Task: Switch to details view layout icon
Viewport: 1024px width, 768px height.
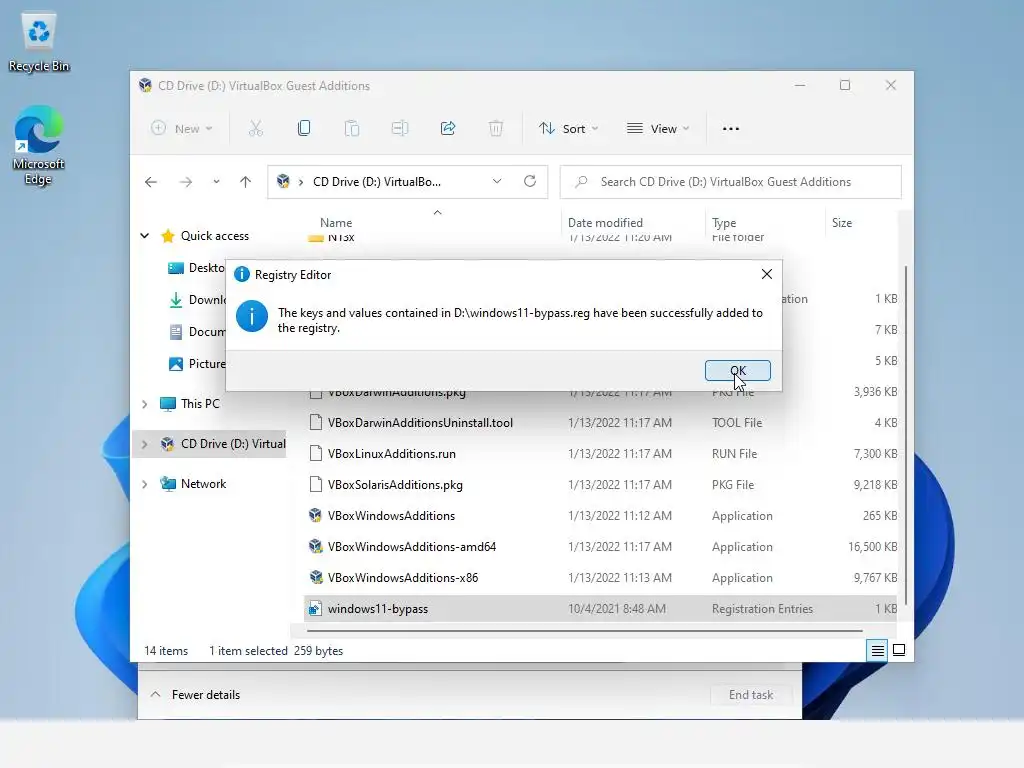Action: 877,650
